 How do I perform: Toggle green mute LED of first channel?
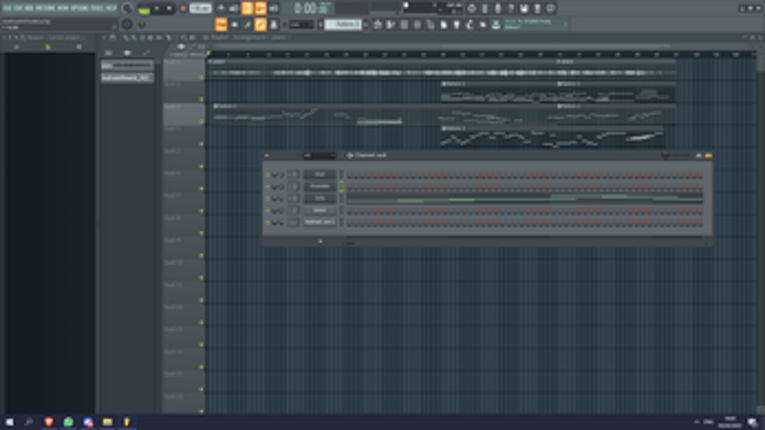tap(268, 175)
